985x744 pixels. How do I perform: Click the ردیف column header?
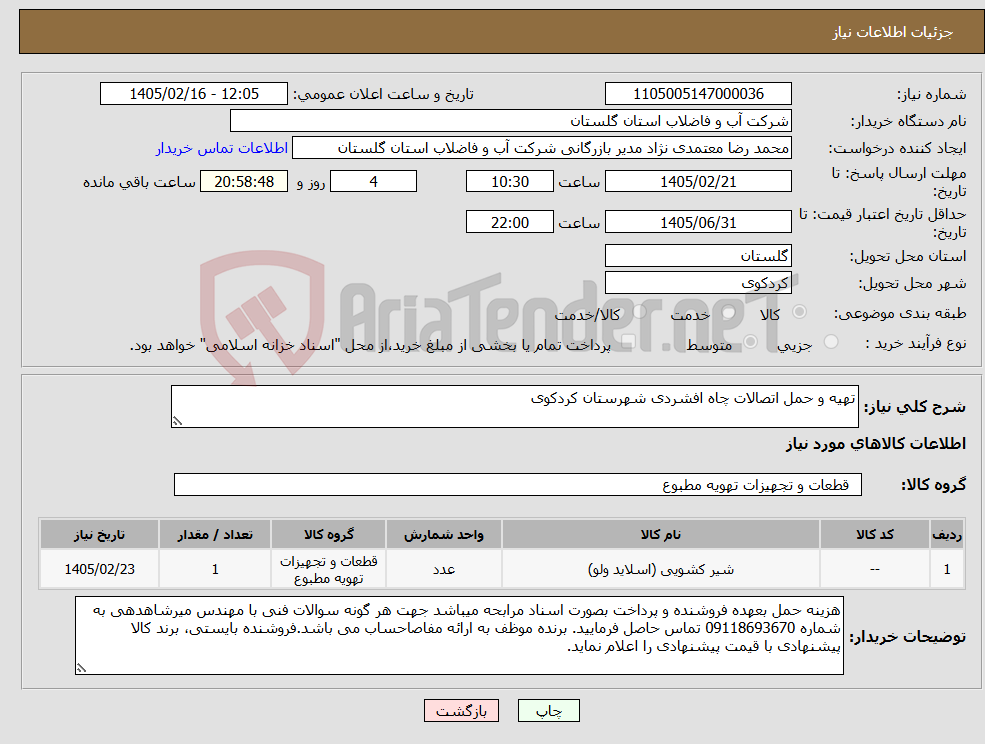point(947,534)
